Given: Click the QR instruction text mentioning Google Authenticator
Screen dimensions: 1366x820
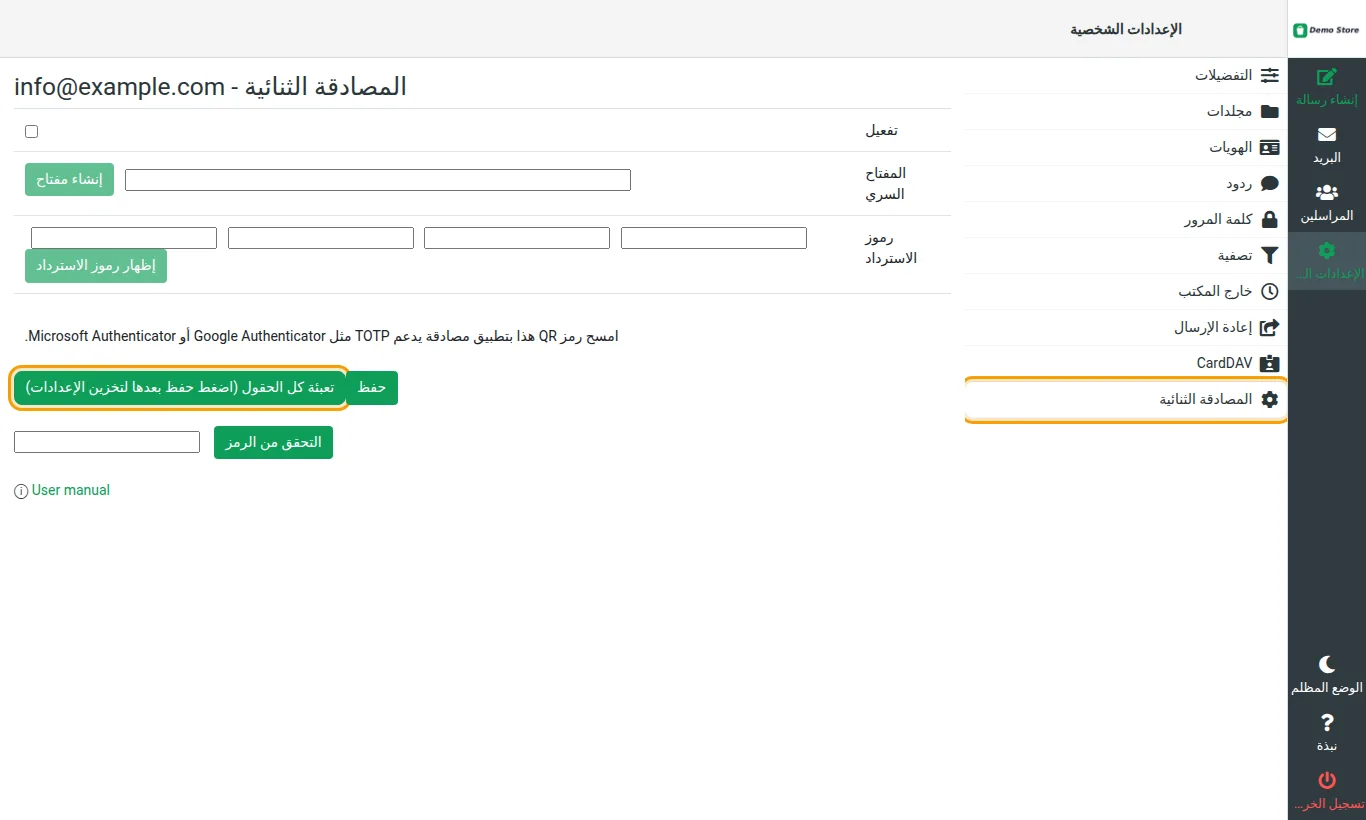Looking at the screenshot, I should tap(322, 336).
